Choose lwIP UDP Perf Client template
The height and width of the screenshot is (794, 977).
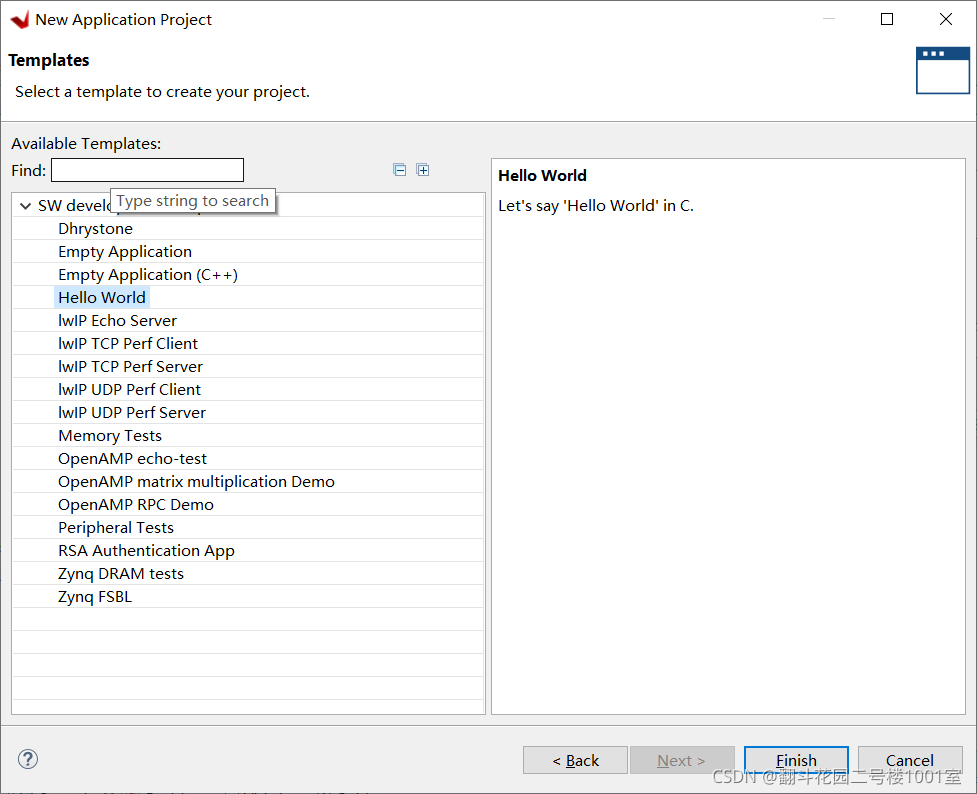coord(130,390)
